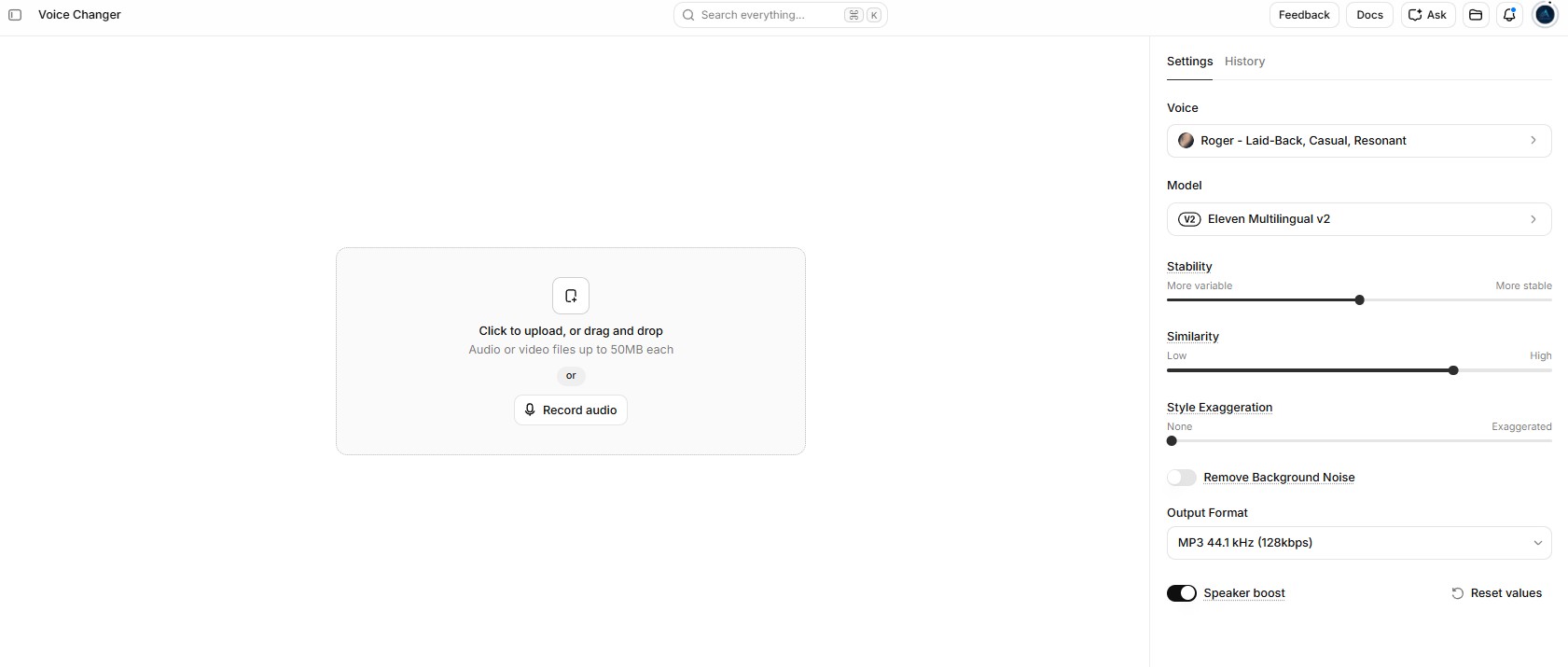Click the Speaker boost label
Viewport: 1568px width, 667px height.
click(1244, 593)
